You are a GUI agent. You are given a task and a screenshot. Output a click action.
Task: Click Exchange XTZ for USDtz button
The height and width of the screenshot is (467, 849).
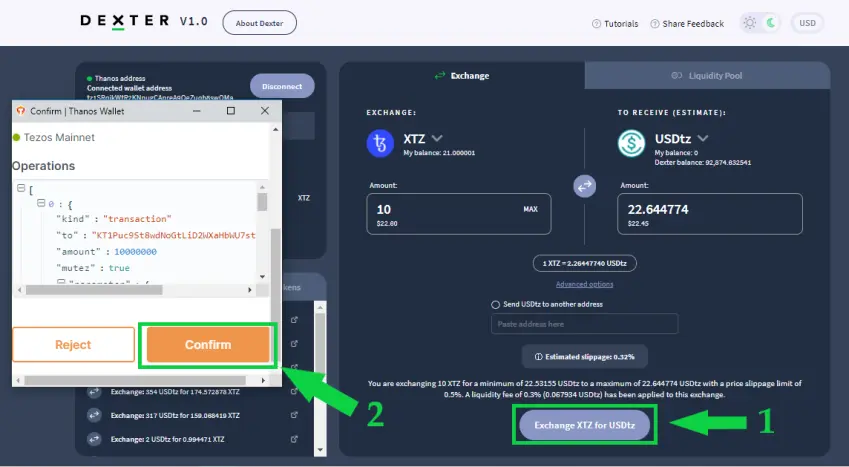point(584,425)
